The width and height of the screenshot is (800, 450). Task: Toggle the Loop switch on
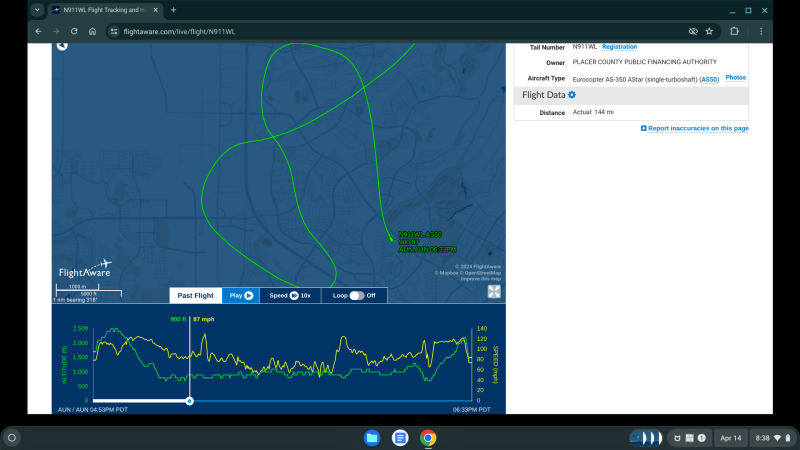pyautogui.click(x=356, y=295)
